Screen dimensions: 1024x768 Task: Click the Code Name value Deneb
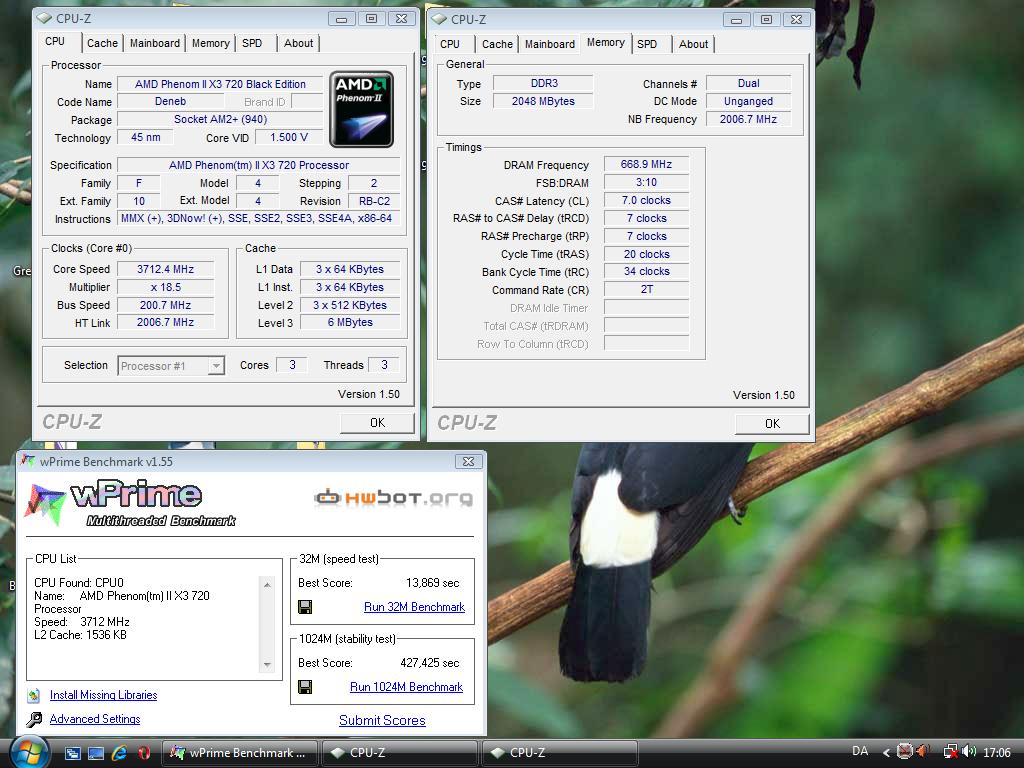point(170,101)
